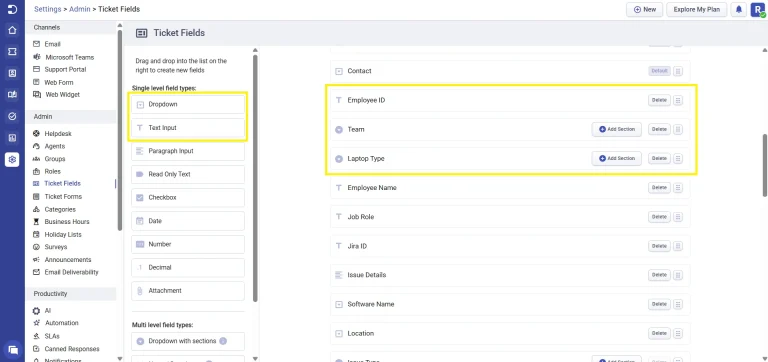
Task: Click the Ticket Fields header icon
Action: pos(142,33)
